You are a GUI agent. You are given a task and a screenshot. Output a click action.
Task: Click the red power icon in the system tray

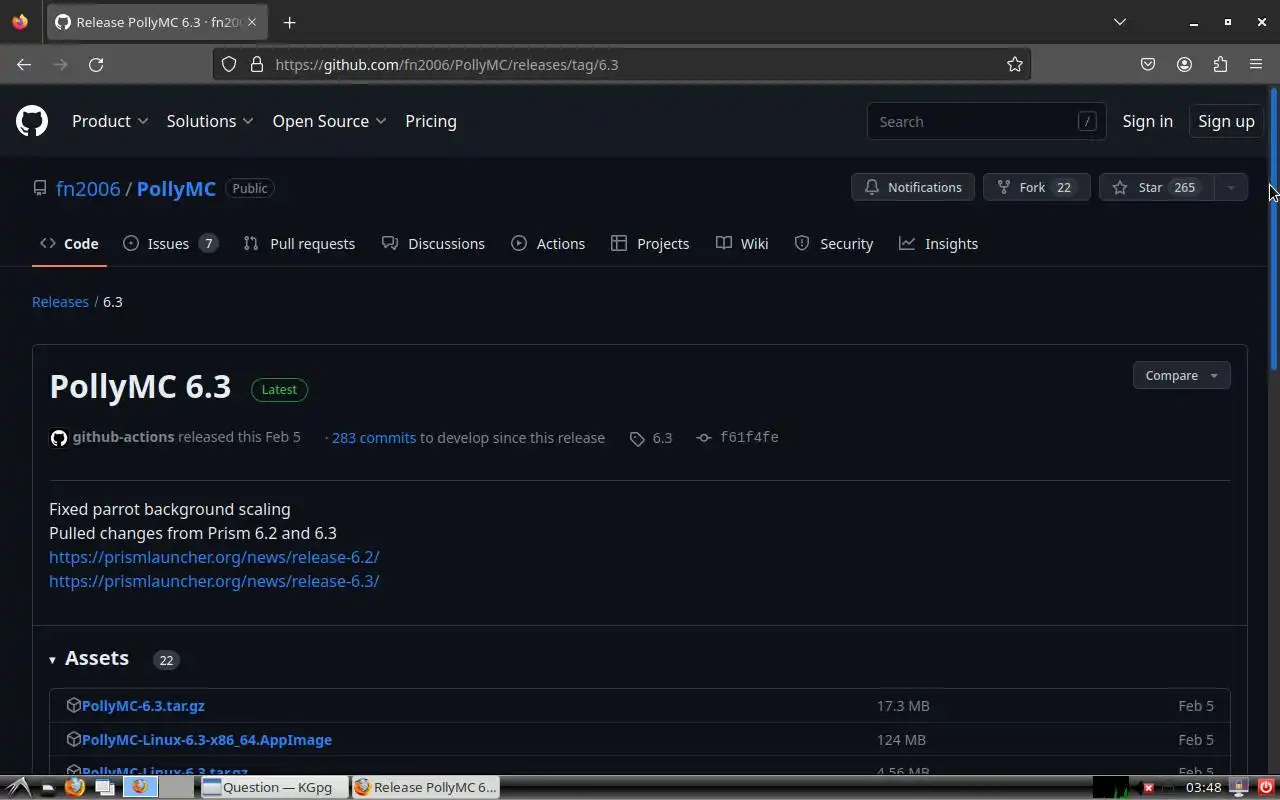click(1265, 787)
